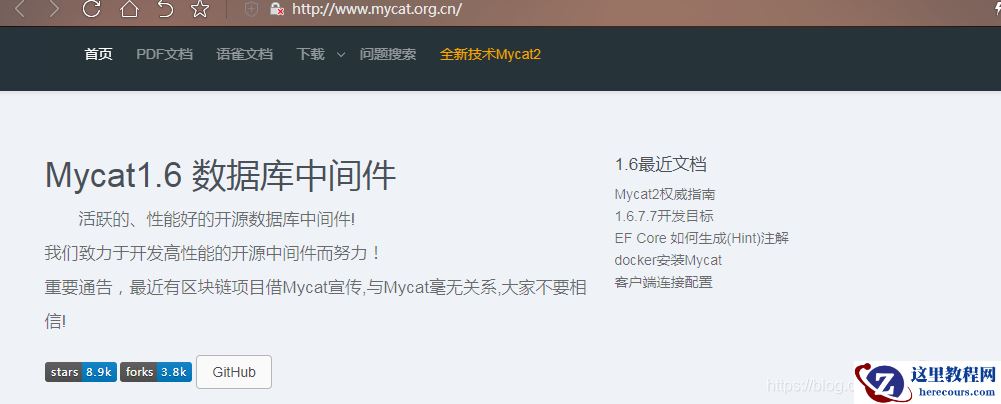The width and height of the screenshot is (1001, 404).
Task: Click the 活跃的、性能好的开源数据库中间件 text
Action: (216, 220)
